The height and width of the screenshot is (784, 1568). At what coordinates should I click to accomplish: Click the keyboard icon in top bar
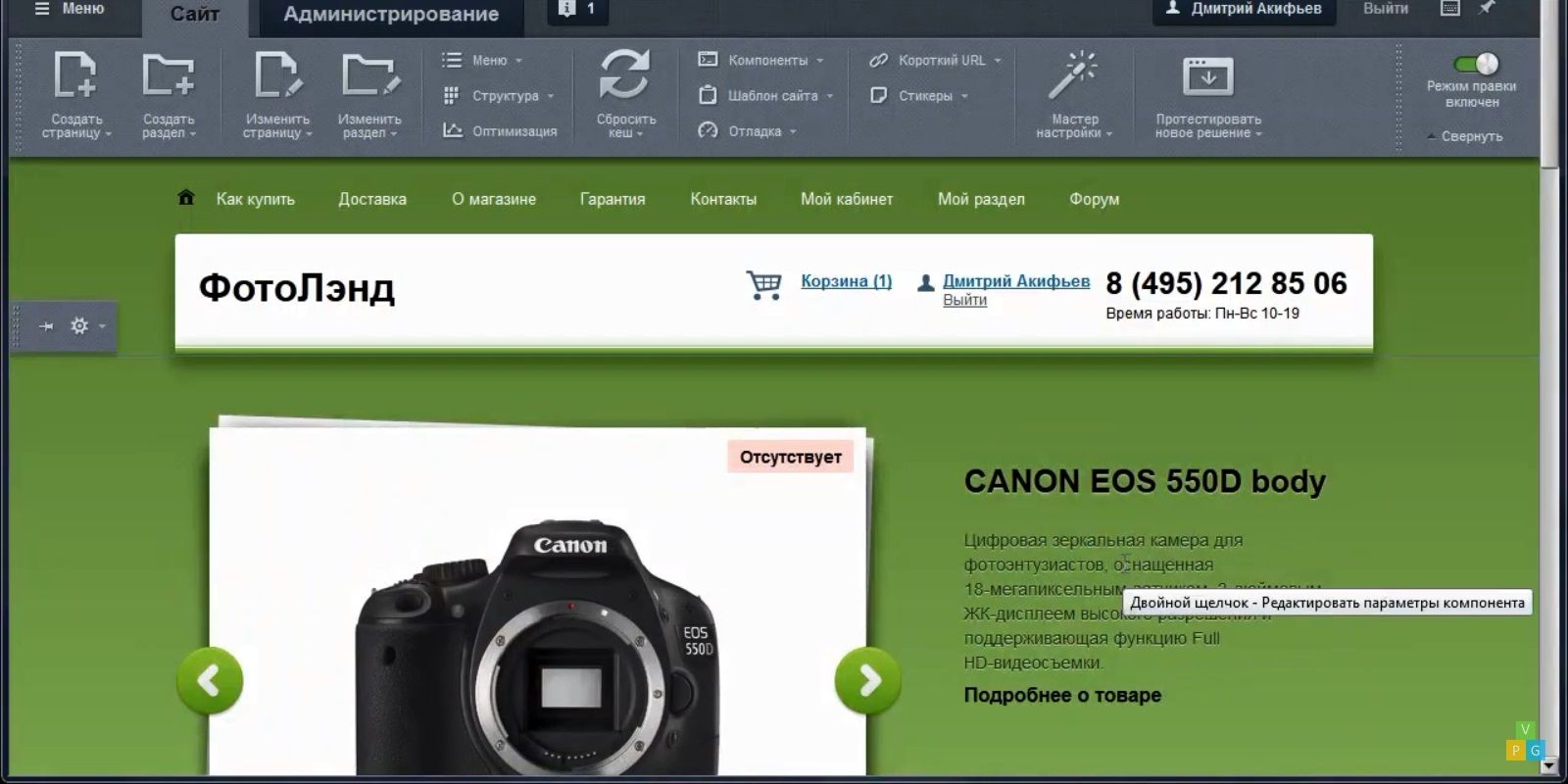point(1450,8)
